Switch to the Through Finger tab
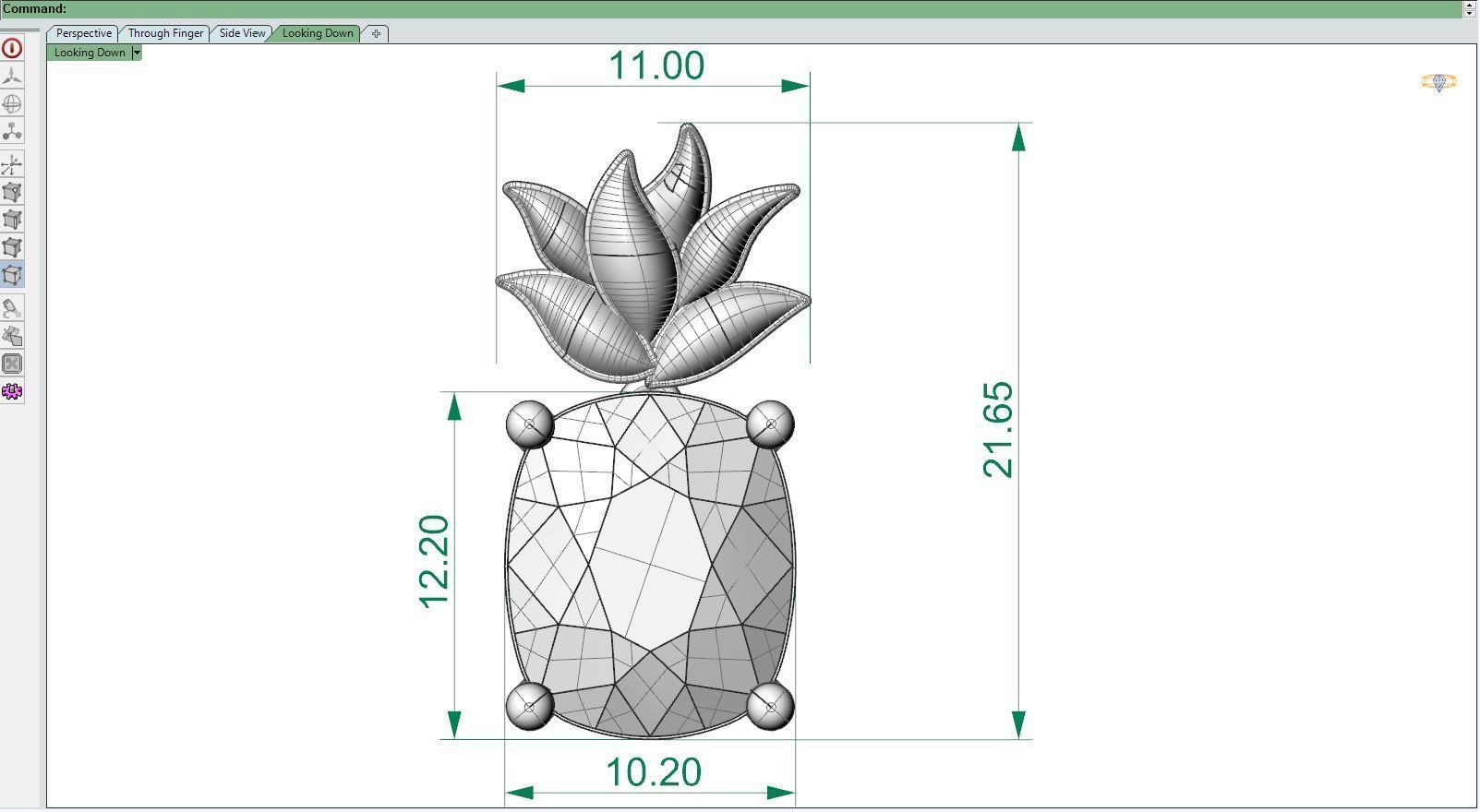The height and width of the screenshot is (812, 1480). coord(165,33)
